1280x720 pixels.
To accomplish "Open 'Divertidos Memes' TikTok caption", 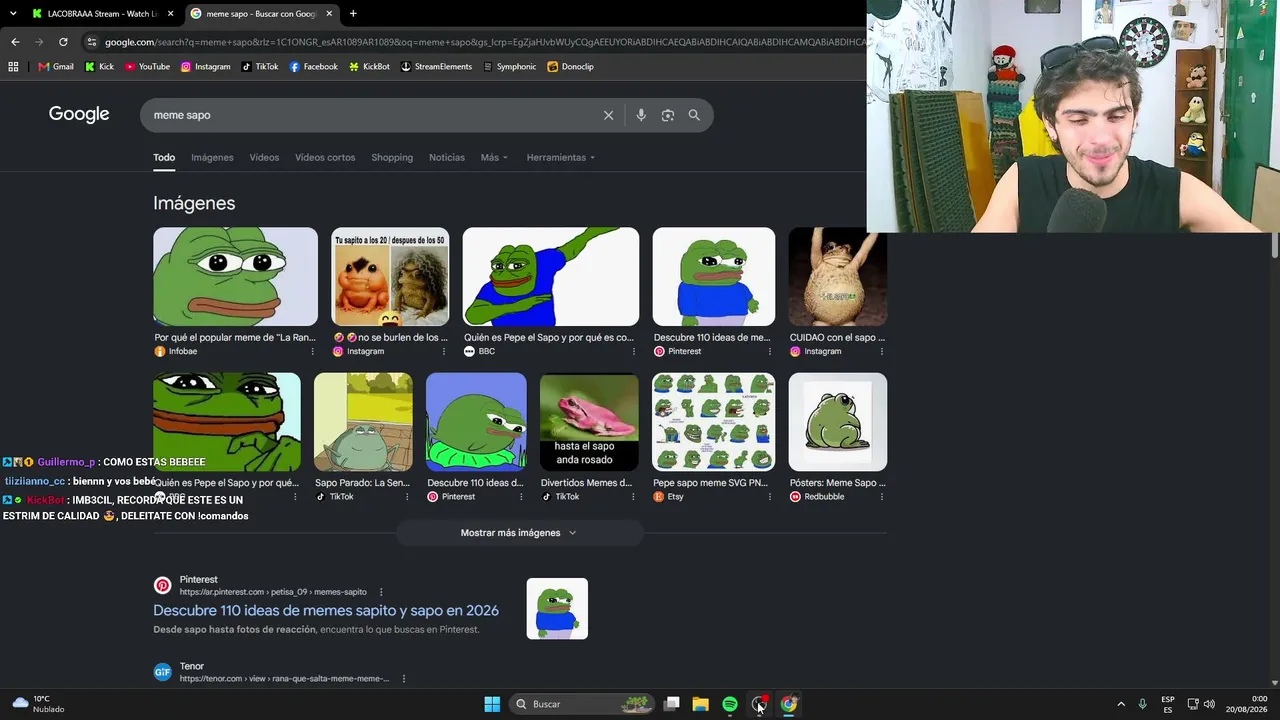I will (586, 483).
